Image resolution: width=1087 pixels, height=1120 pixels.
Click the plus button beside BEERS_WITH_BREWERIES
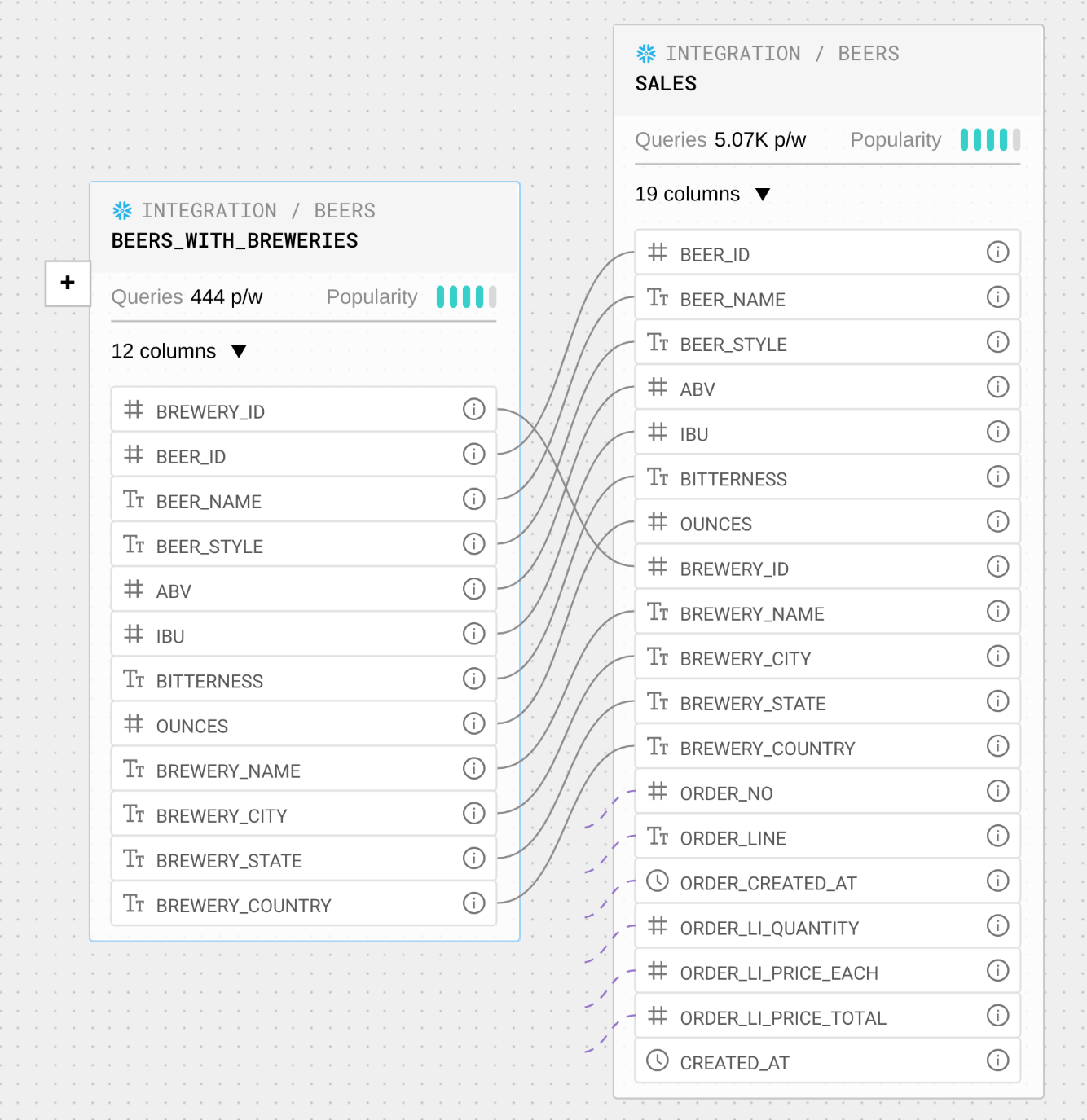(68, 283)
